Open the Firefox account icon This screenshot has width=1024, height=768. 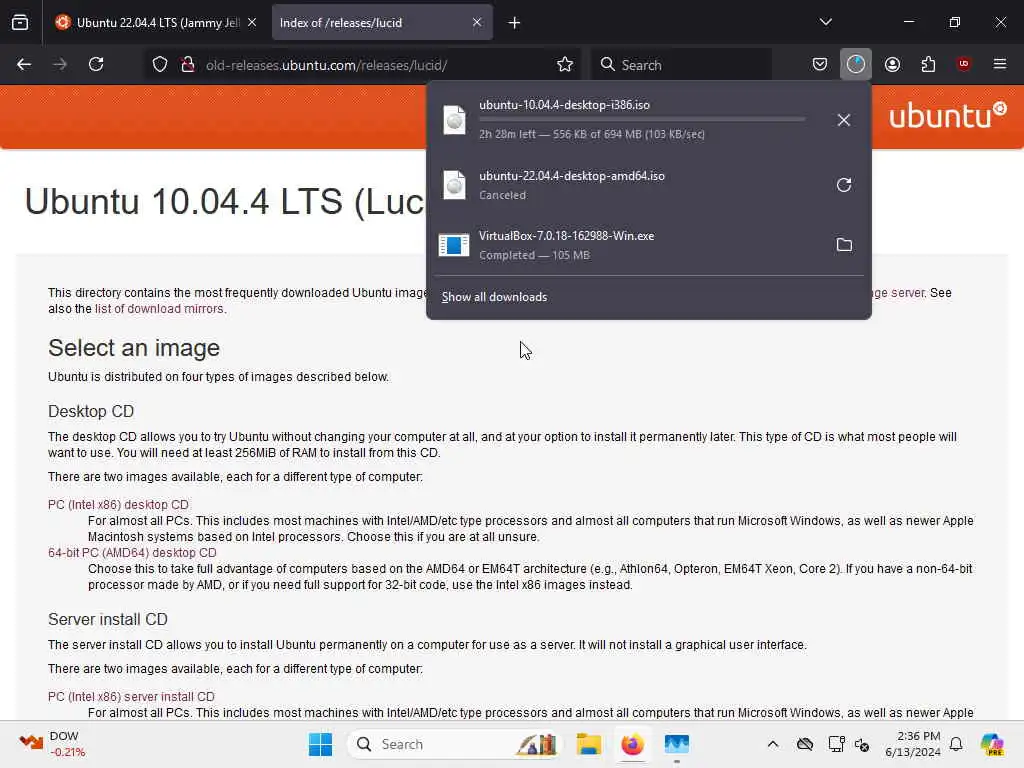point(892,64)
